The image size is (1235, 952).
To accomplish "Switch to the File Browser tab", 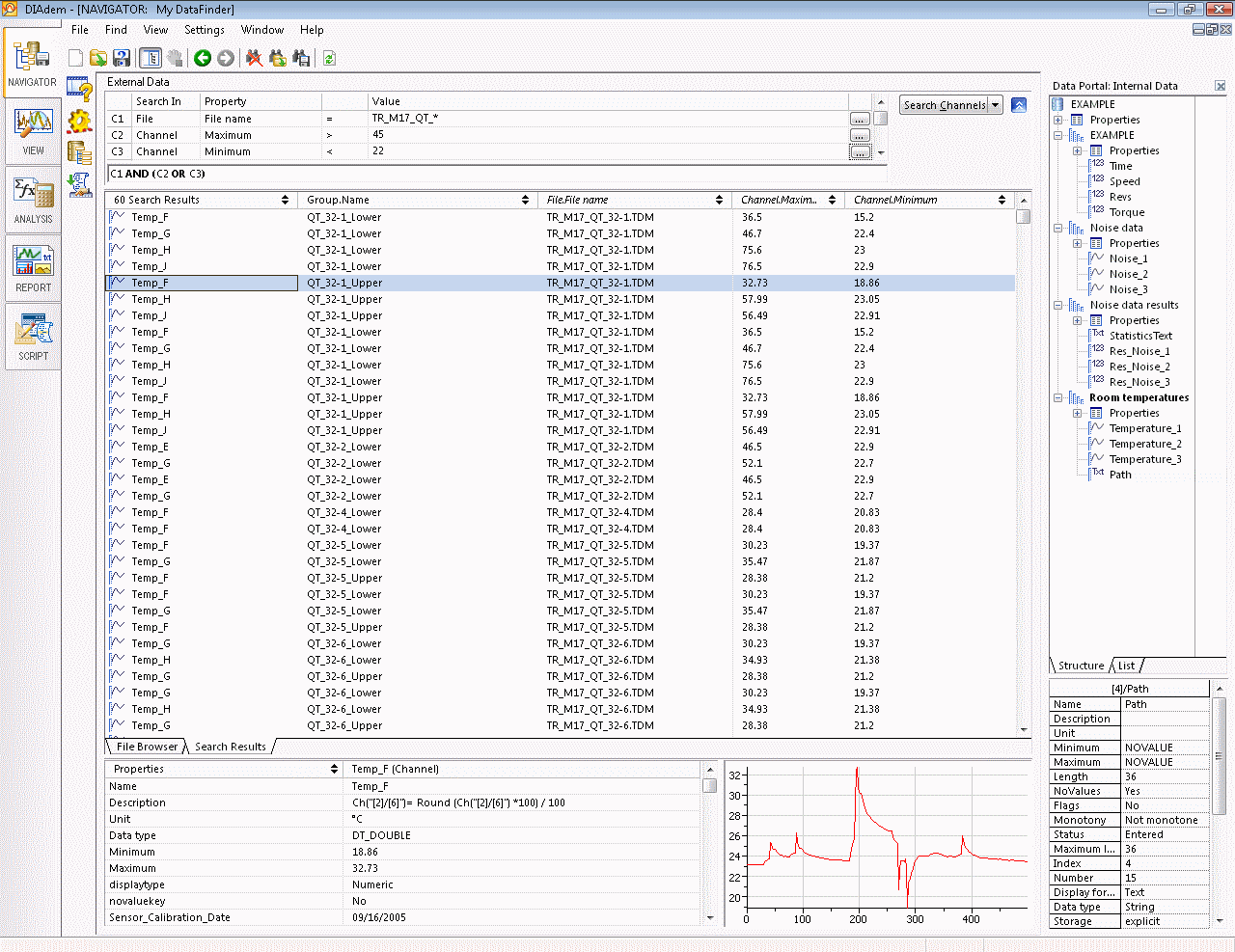I will 147,747.
